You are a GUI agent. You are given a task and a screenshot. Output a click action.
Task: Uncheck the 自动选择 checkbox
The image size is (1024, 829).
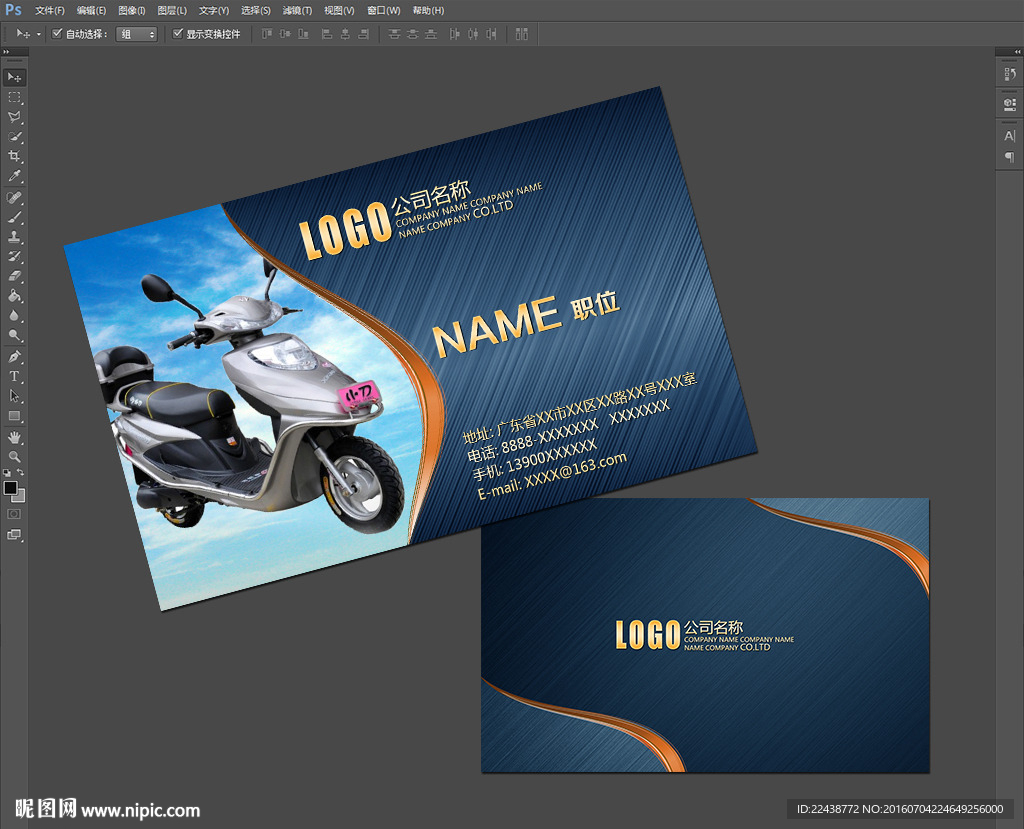(57, 34)
